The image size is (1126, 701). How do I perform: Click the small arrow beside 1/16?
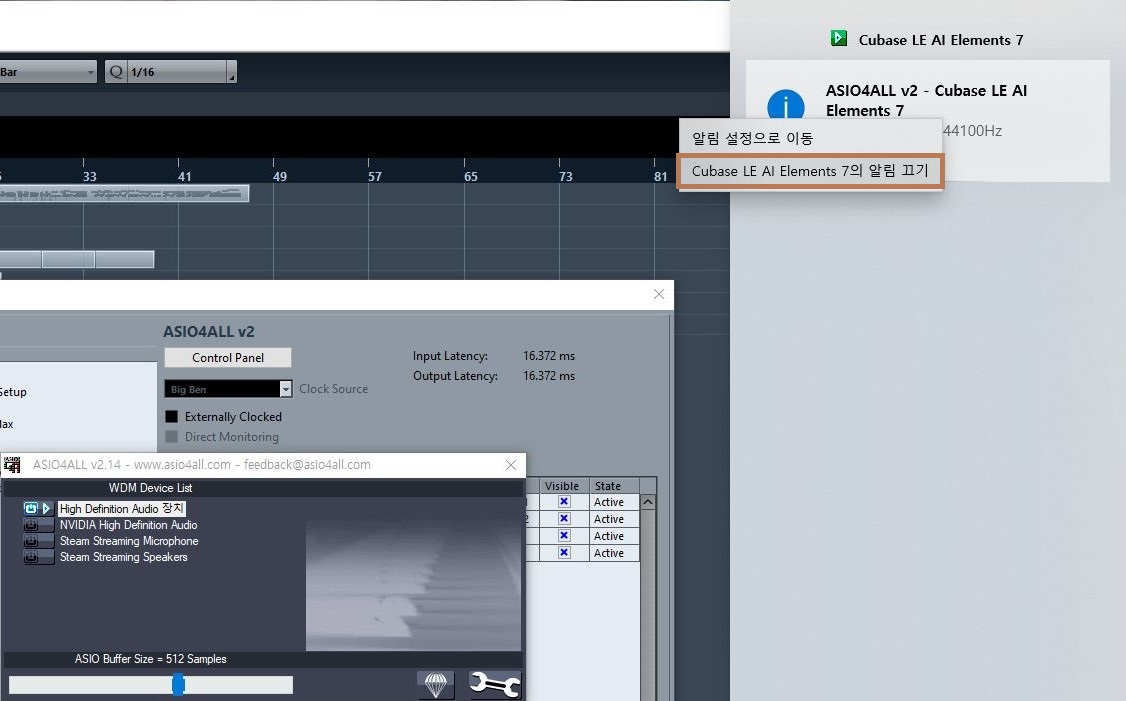coord(231,73)
